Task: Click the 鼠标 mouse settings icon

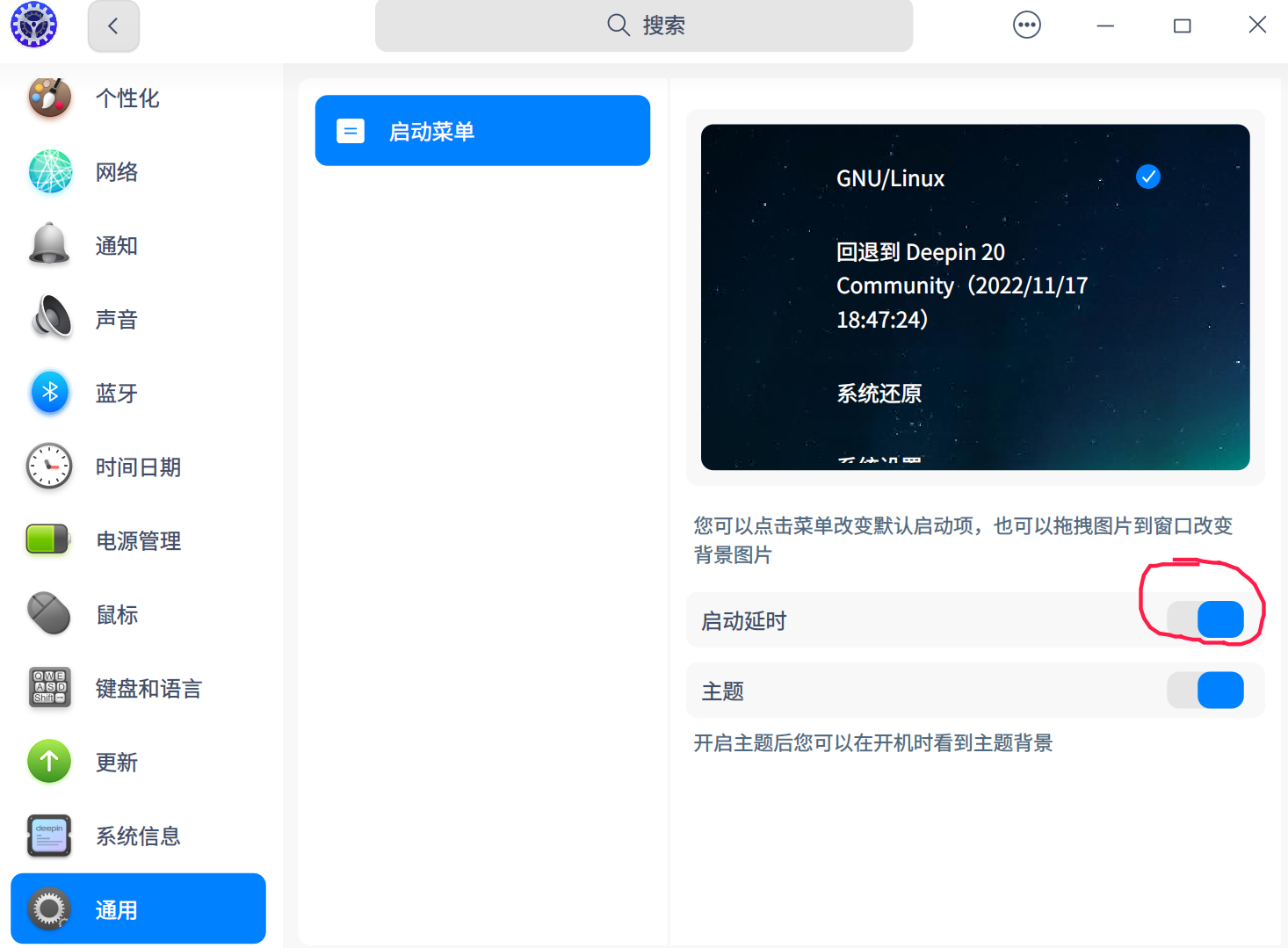Action: pyautogui.click(x=49, y=614)
